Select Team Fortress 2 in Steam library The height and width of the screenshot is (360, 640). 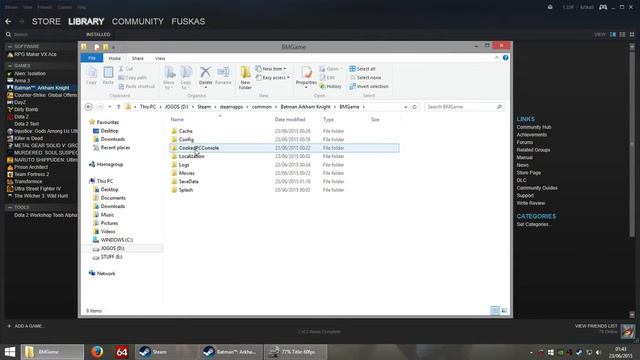point(31,174)
